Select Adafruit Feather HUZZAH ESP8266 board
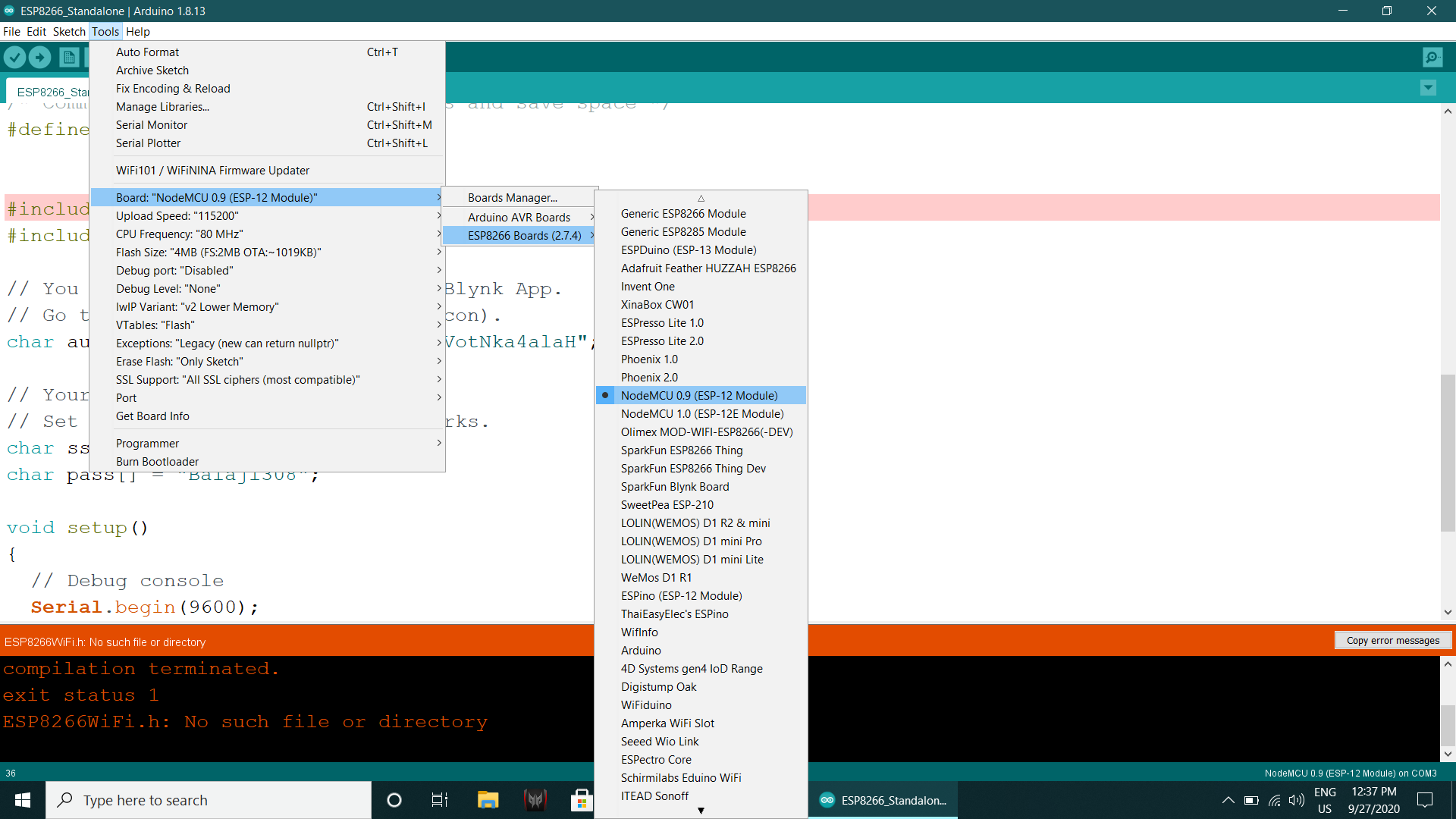This screenshot has width=1456, height=819. 701,268
